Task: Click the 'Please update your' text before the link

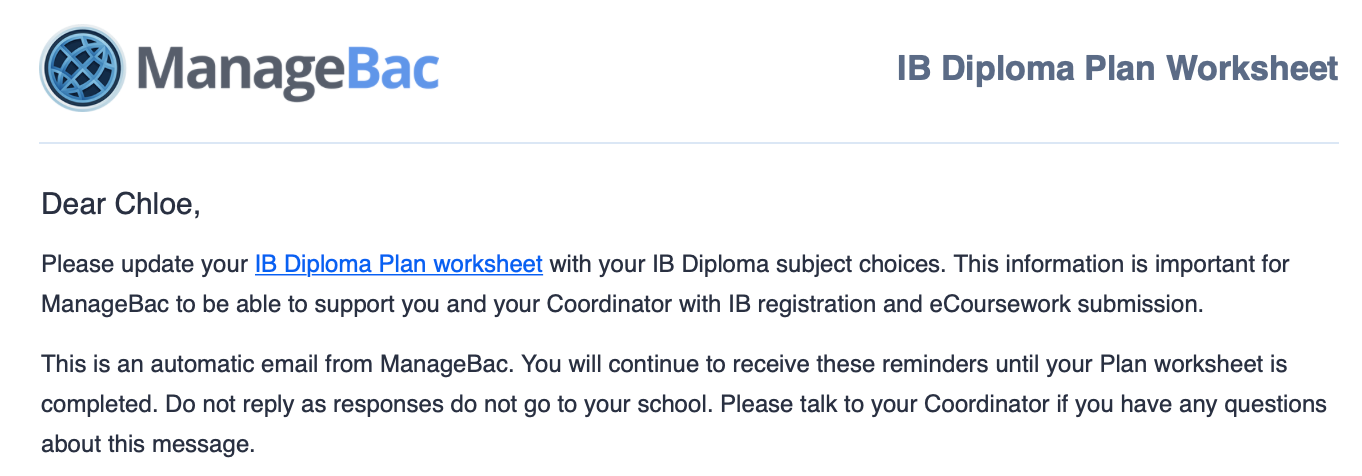Action: click(x=145, y=265)
